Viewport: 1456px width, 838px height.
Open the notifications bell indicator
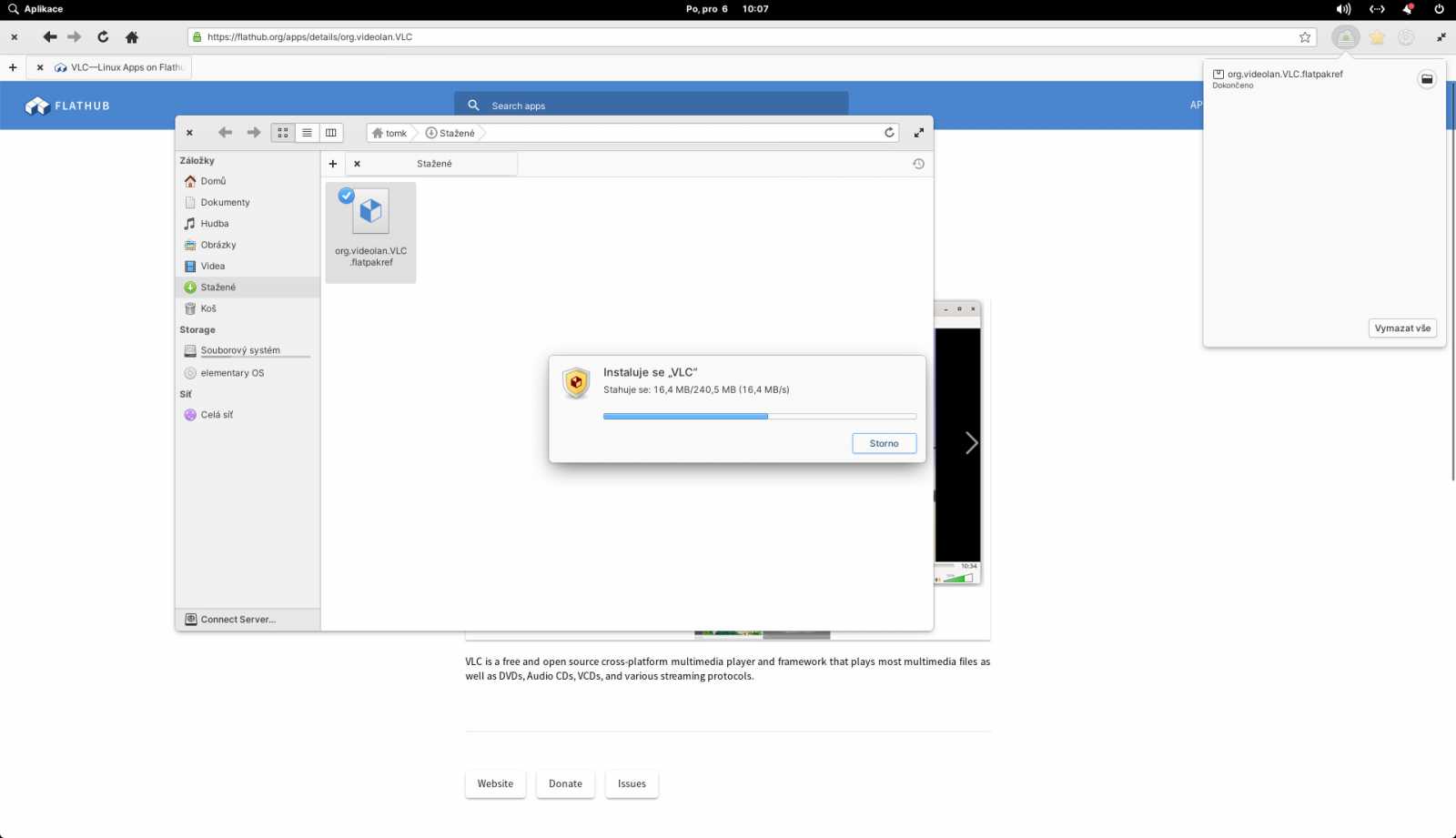[x=1408, y=9]
